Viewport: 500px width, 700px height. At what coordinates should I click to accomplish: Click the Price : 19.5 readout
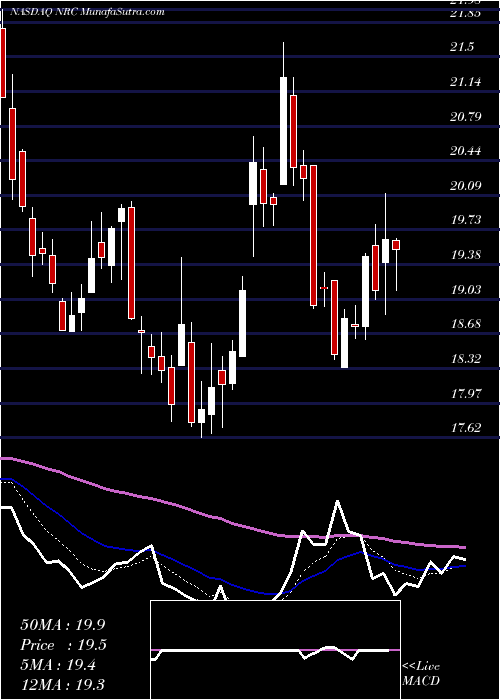click(64, 645)
